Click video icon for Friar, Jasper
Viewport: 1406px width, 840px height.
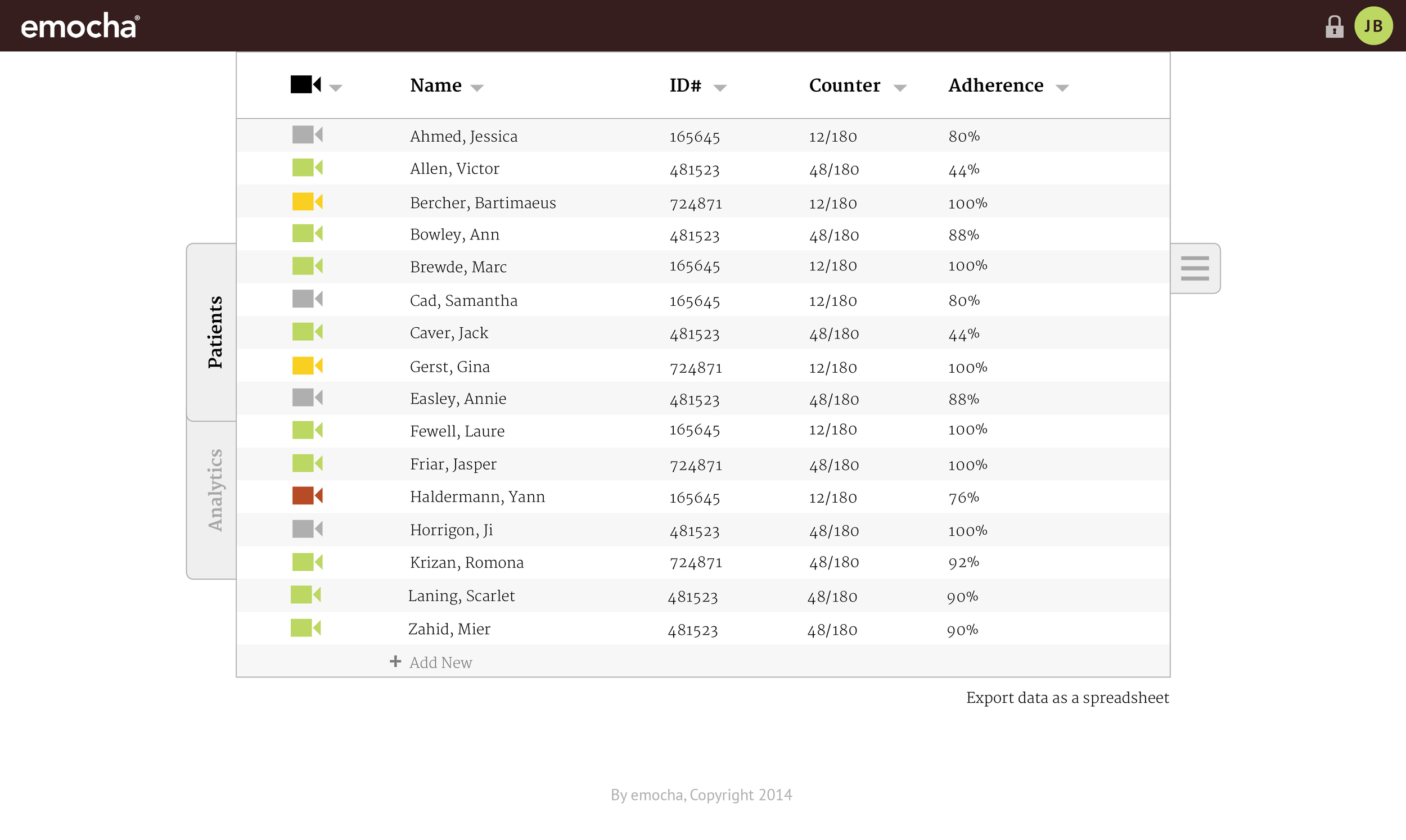point(307,464)
